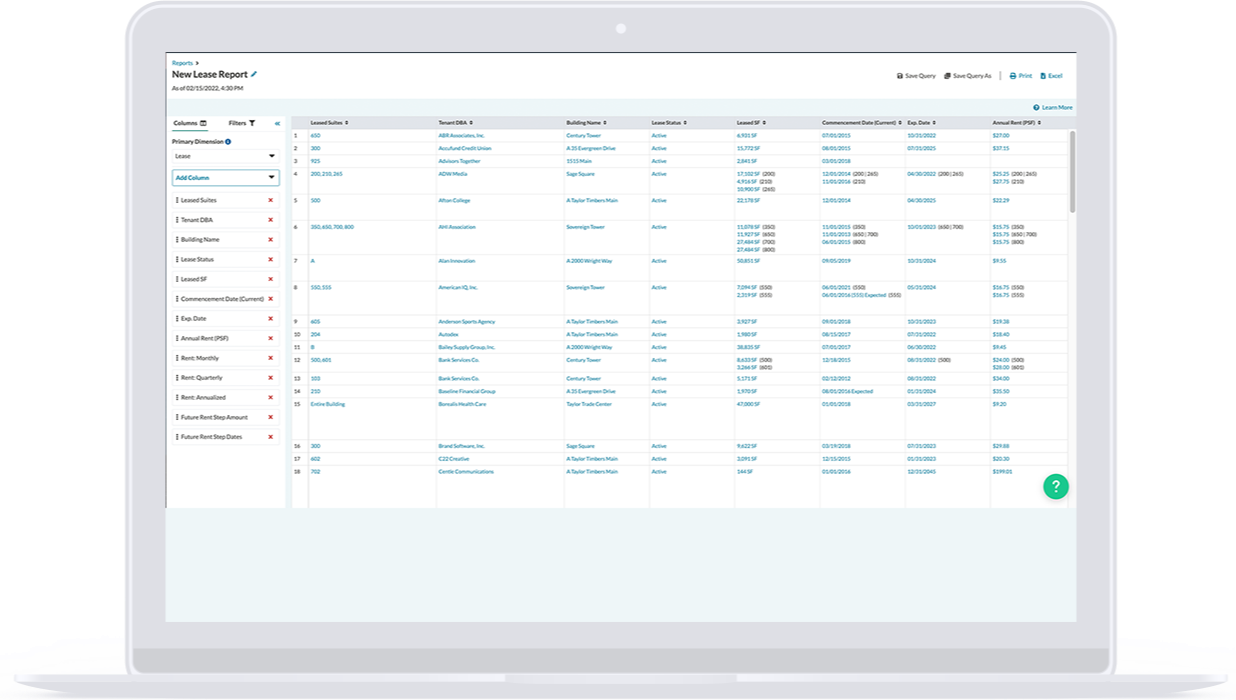Viewport: 1236px width, 700px height.
Task: Click the Primary Dimension info icon
Action: [x=228, y=142]
